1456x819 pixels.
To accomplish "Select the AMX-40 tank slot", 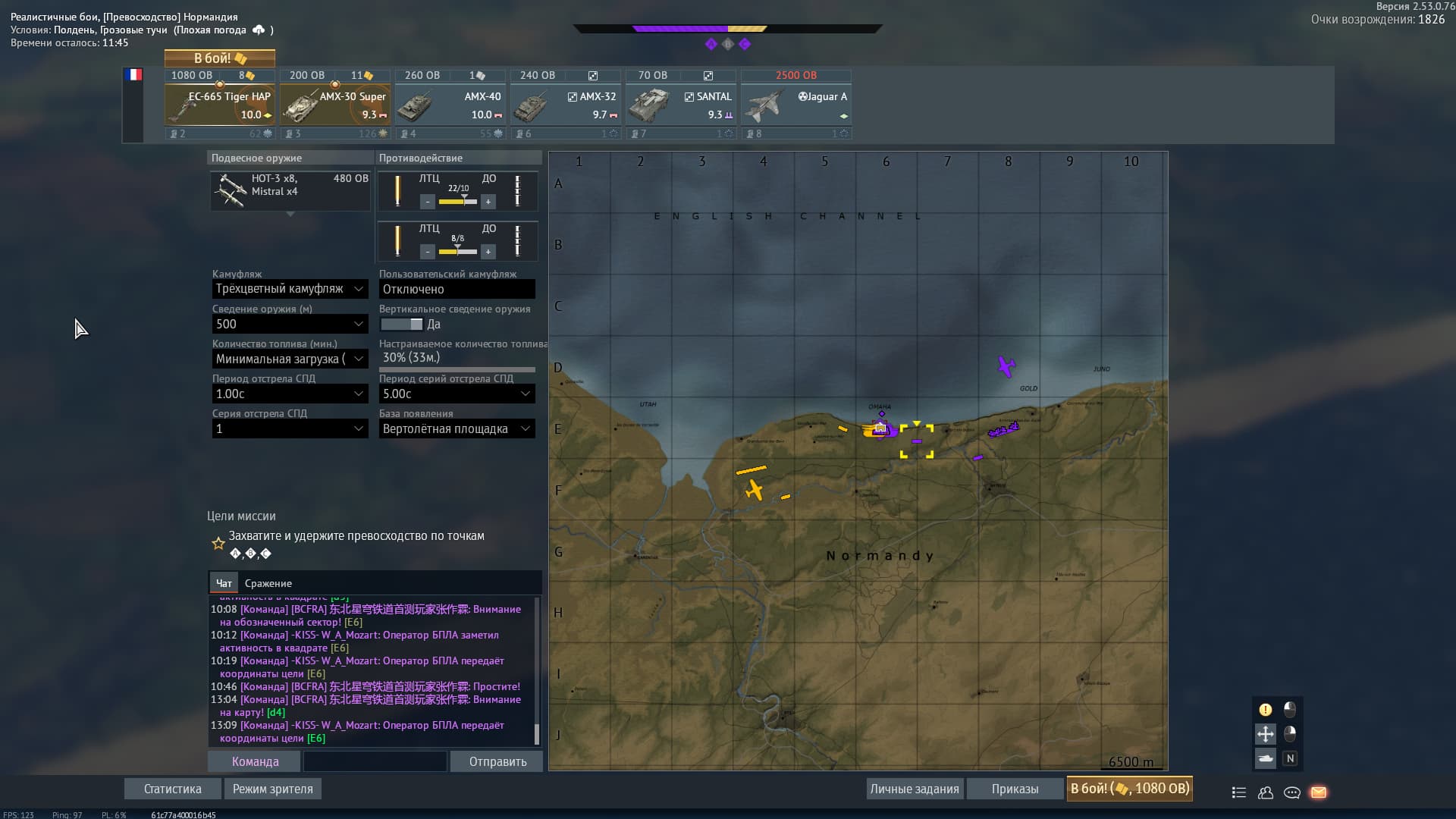I will pos(450,105).
